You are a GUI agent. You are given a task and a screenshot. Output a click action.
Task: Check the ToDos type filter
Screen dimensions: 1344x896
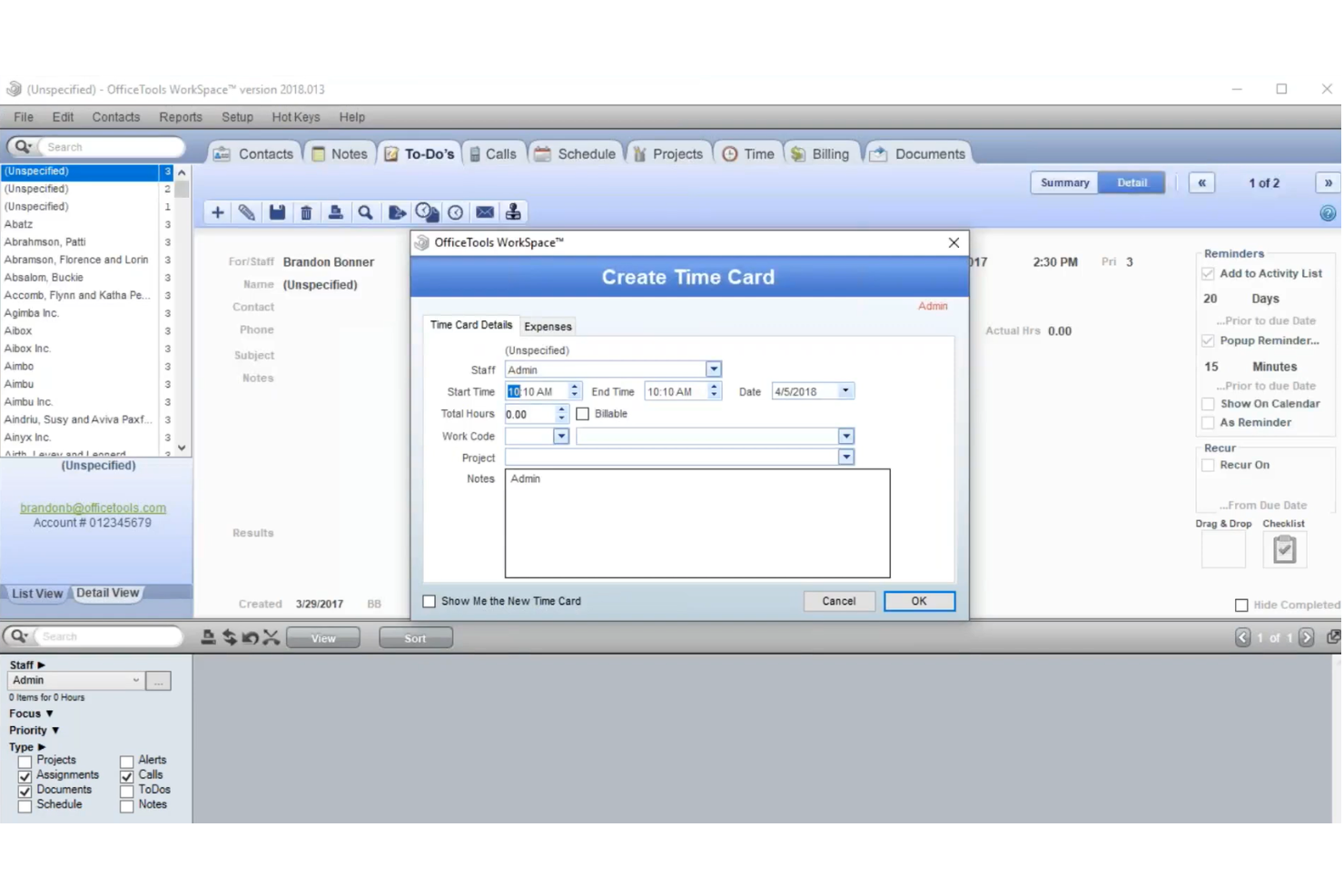tap(126, 791)
